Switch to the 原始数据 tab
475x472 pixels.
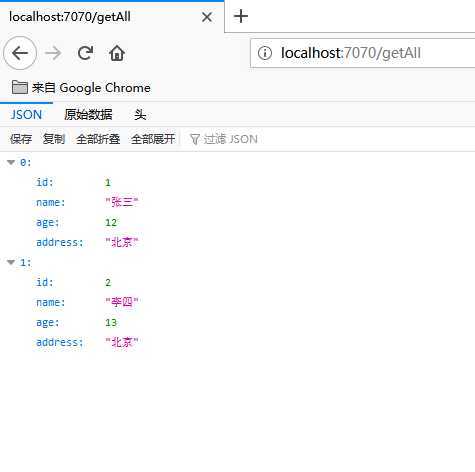(88, 115)
